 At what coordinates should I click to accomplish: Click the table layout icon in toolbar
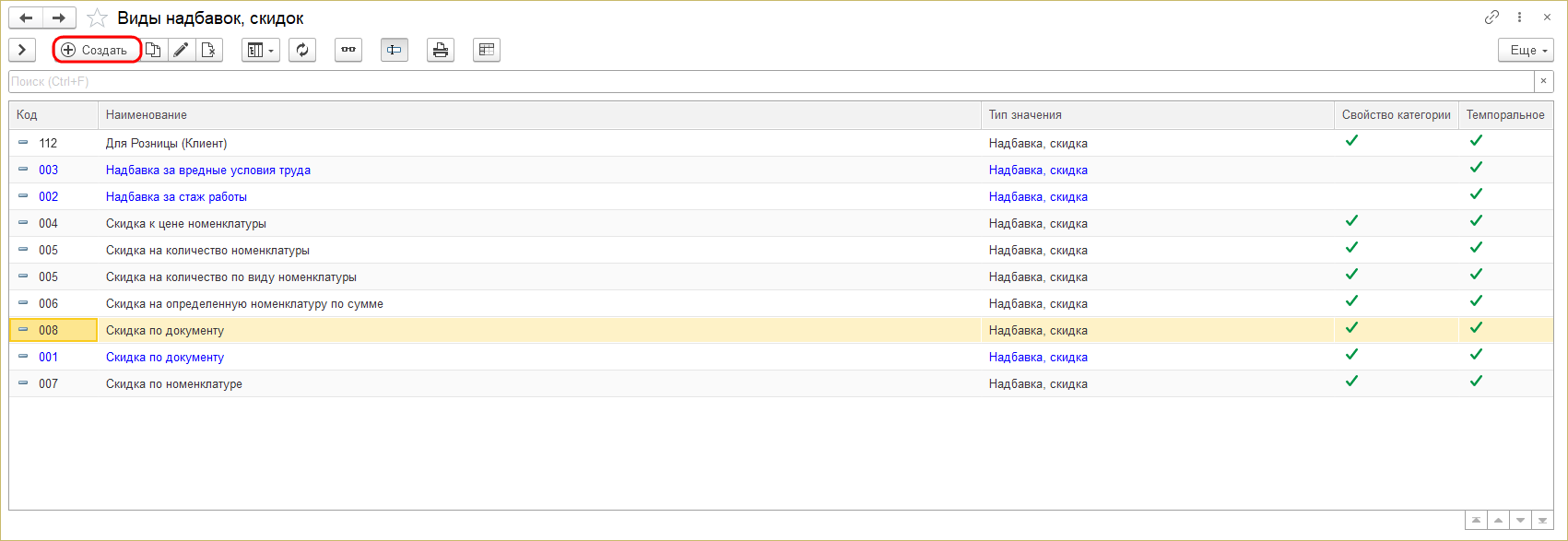pyautogui.click(x=487, y=50)
